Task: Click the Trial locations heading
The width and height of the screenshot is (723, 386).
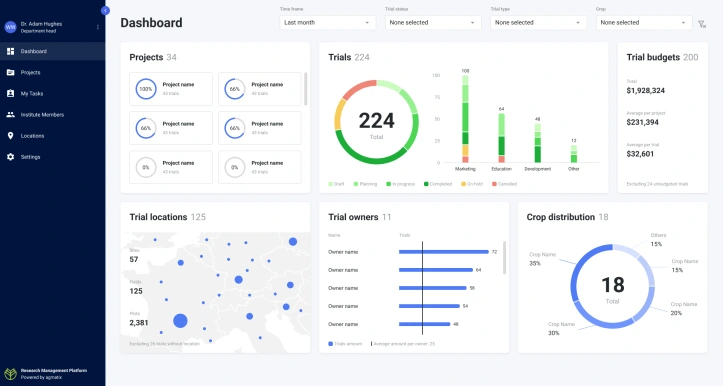Action: [x=158, y=217]
